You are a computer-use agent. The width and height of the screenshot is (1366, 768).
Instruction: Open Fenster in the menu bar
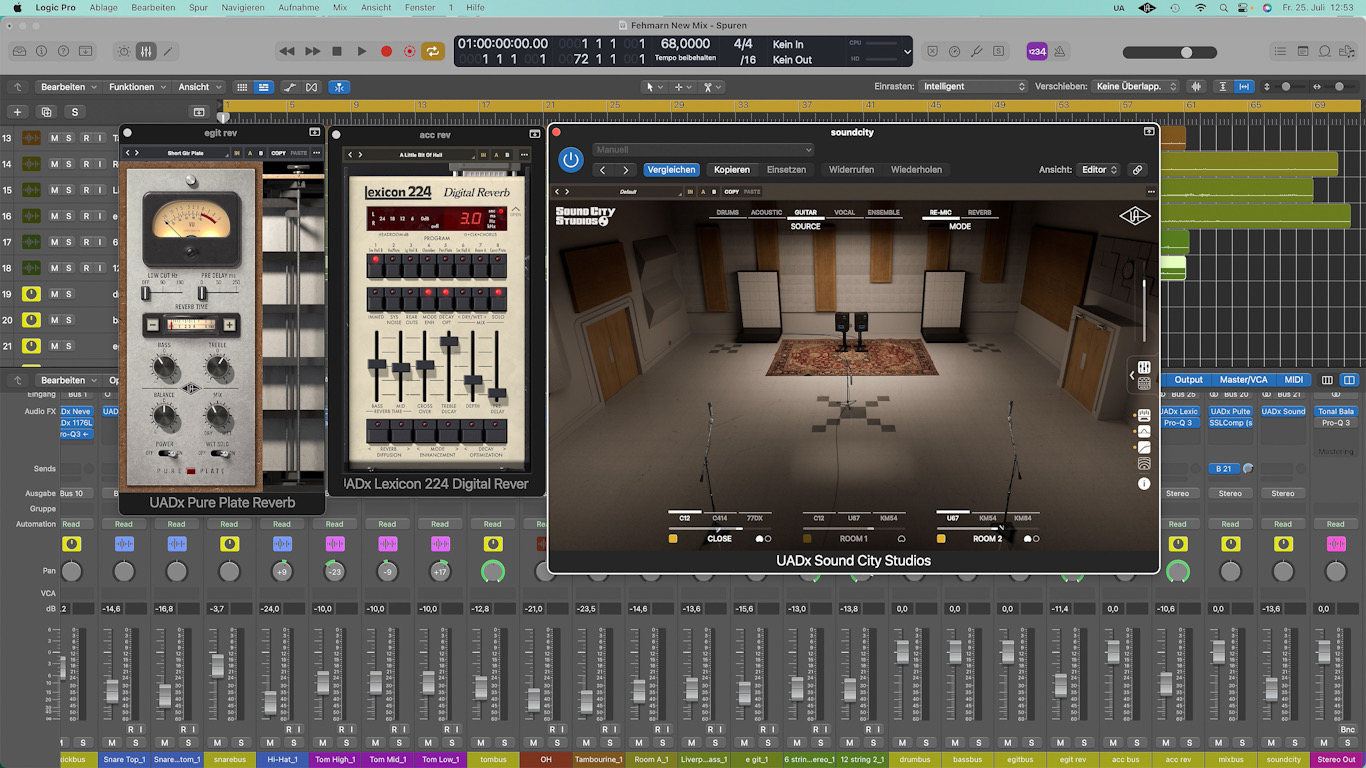(x=420, y=7)
